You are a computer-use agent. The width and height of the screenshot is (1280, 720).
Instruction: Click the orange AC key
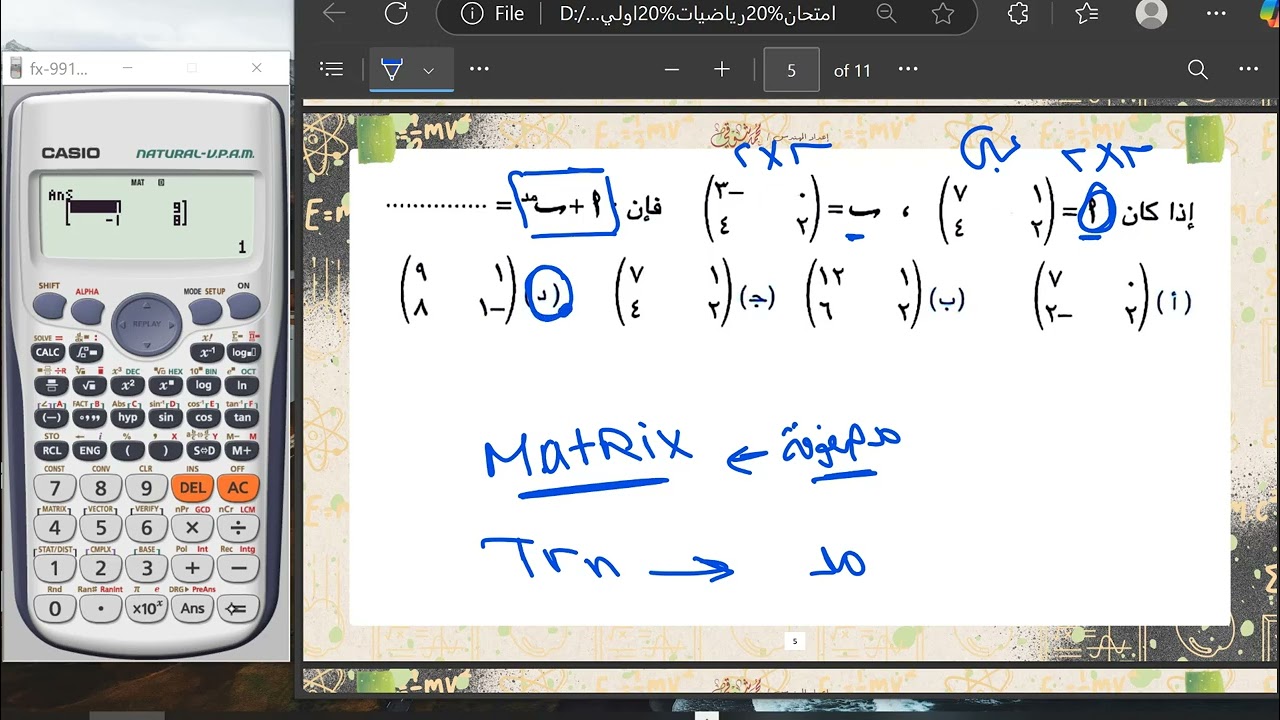click(x=238, y=488)
